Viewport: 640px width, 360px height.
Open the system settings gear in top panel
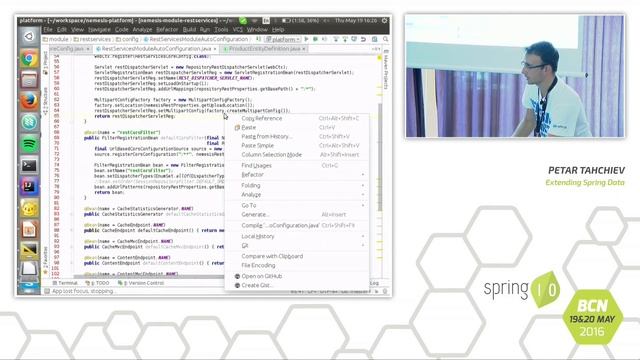tap(384, 20)
